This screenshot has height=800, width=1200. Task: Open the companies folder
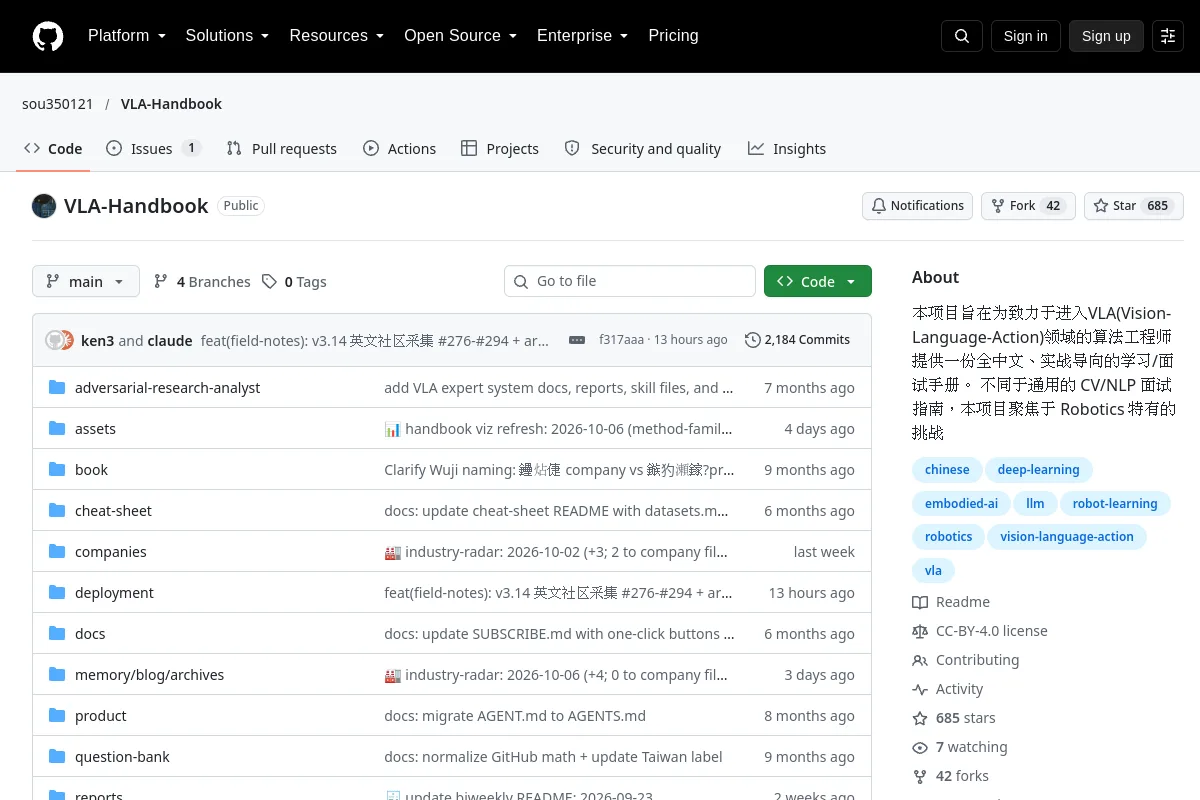click(x=110, y=552)
